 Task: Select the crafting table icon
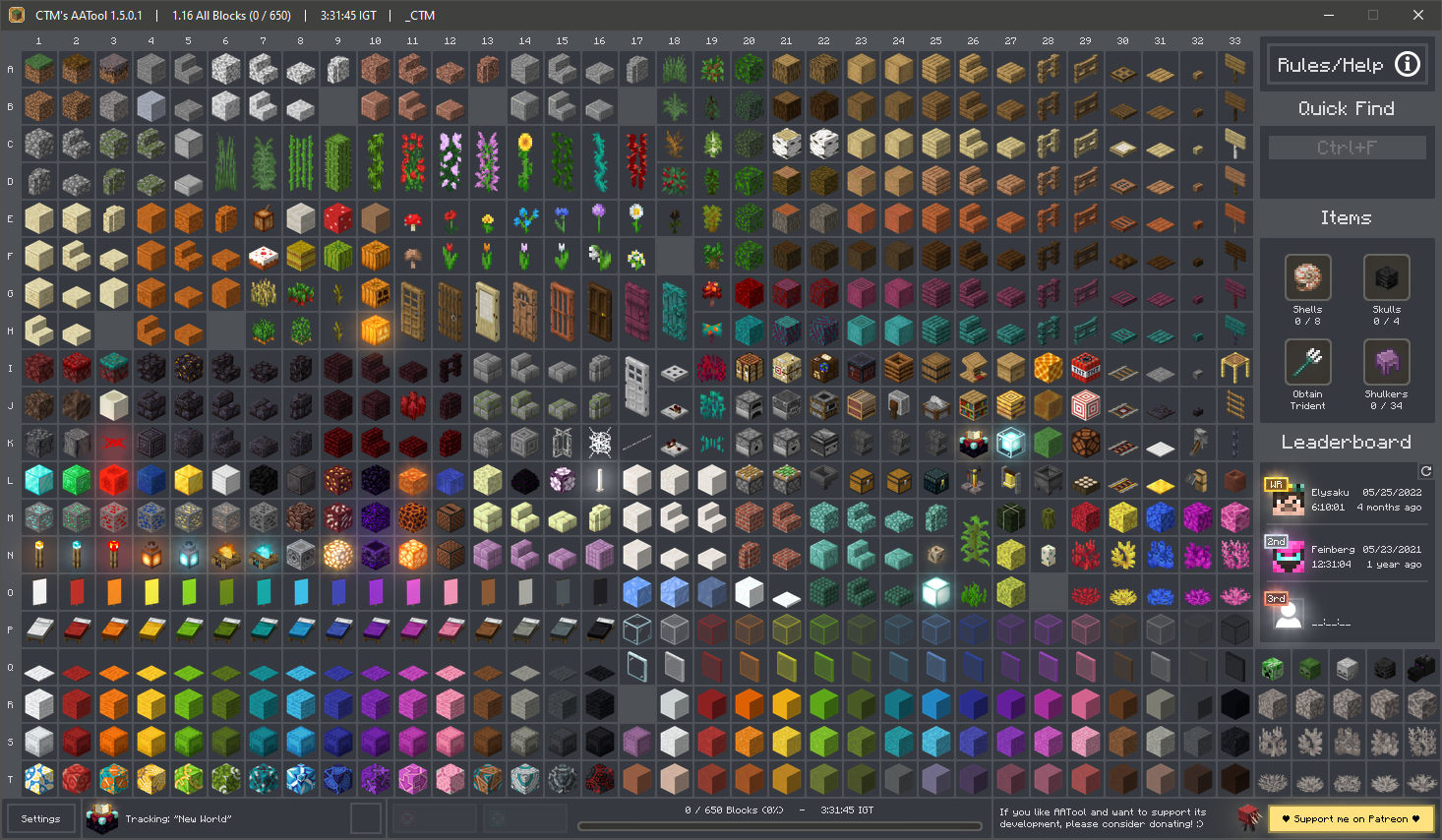(x=749, y=368)
